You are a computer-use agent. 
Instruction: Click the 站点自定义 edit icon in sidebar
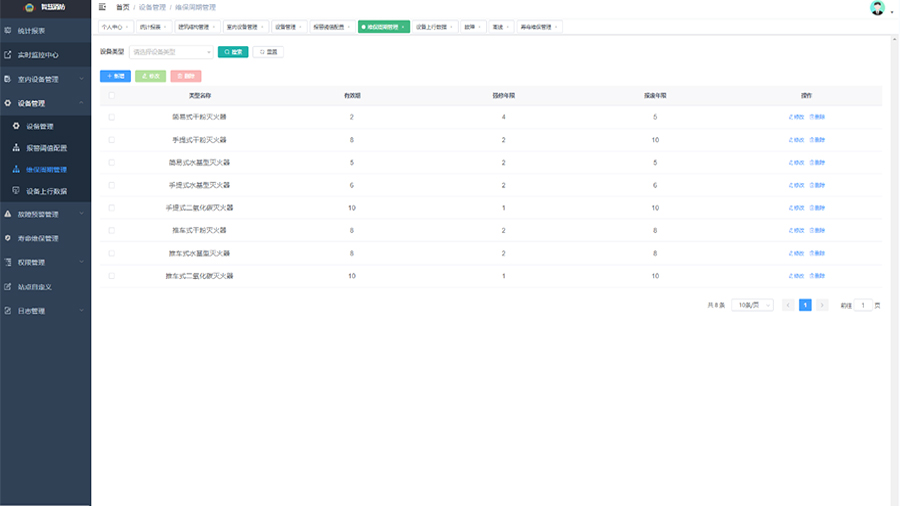[9, 287]
